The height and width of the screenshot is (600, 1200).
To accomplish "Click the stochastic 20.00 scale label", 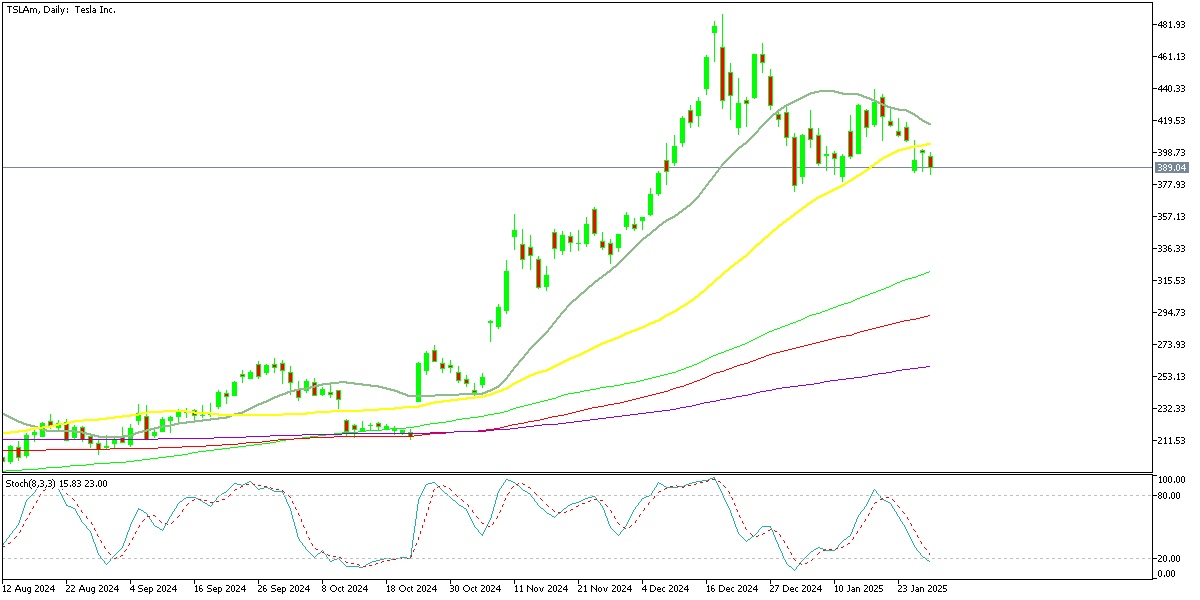I will click(x=1168, y=559).
